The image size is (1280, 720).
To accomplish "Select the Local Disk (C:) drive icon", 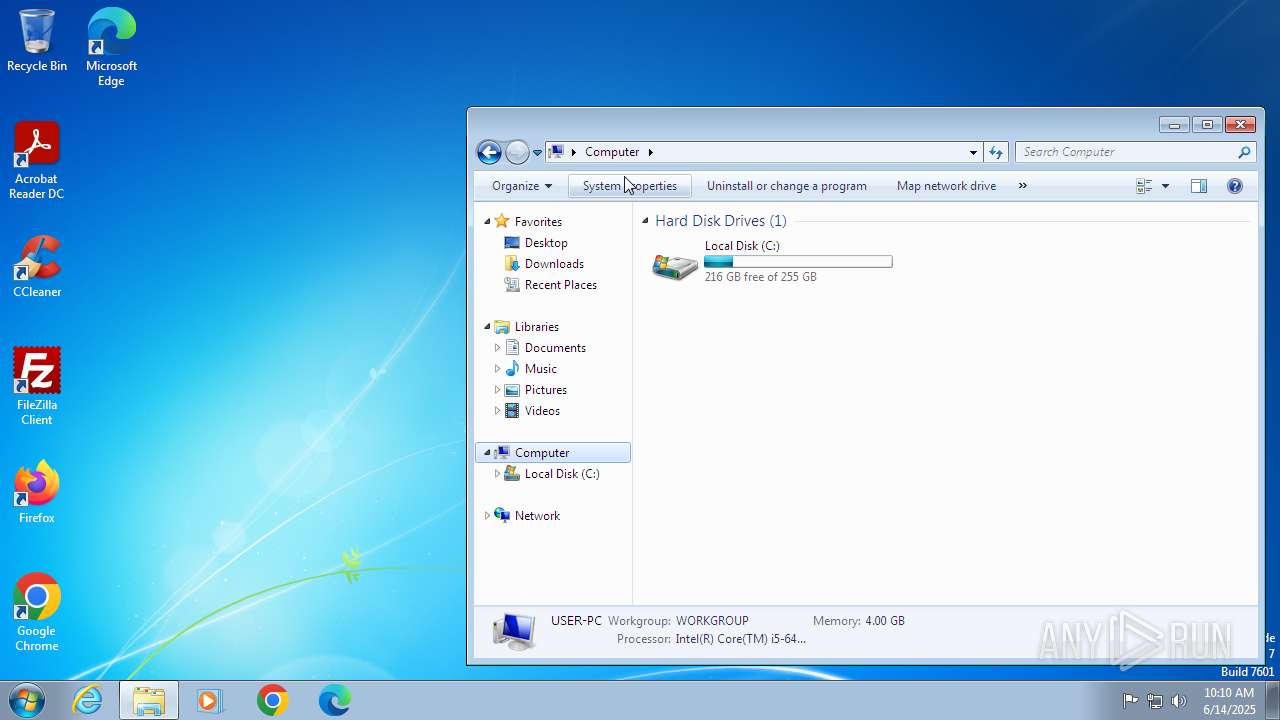I will pyautogui.click(x=675, y=265).
